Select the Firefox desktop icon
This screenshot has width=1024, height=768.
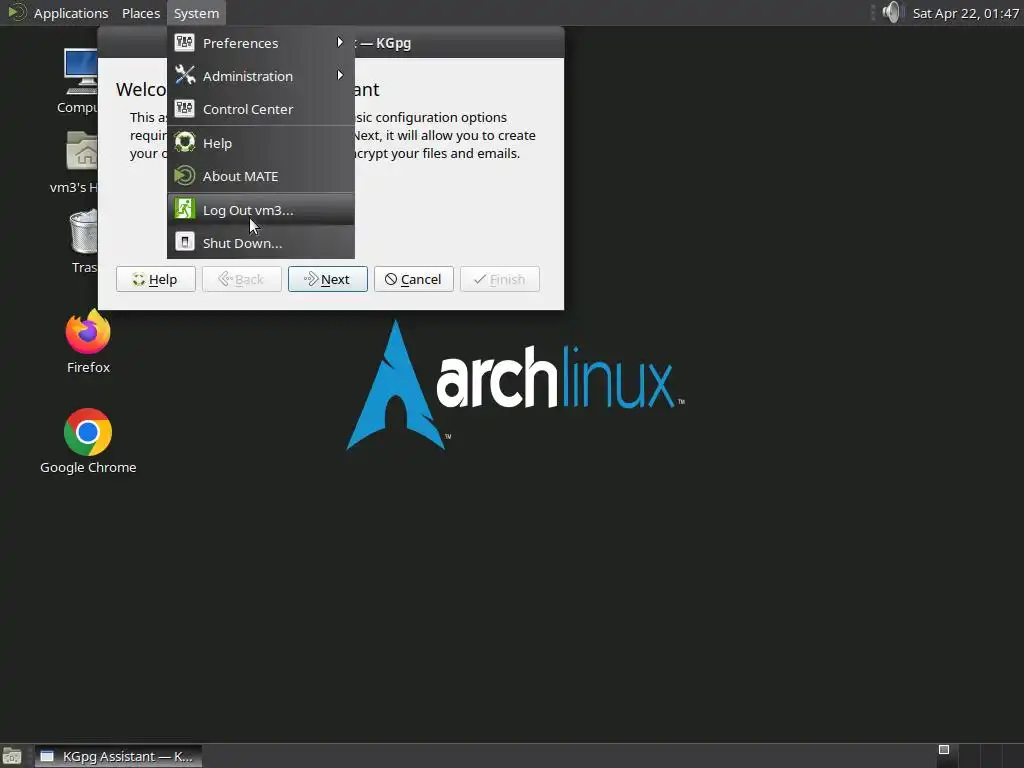(x=88, y=341)
